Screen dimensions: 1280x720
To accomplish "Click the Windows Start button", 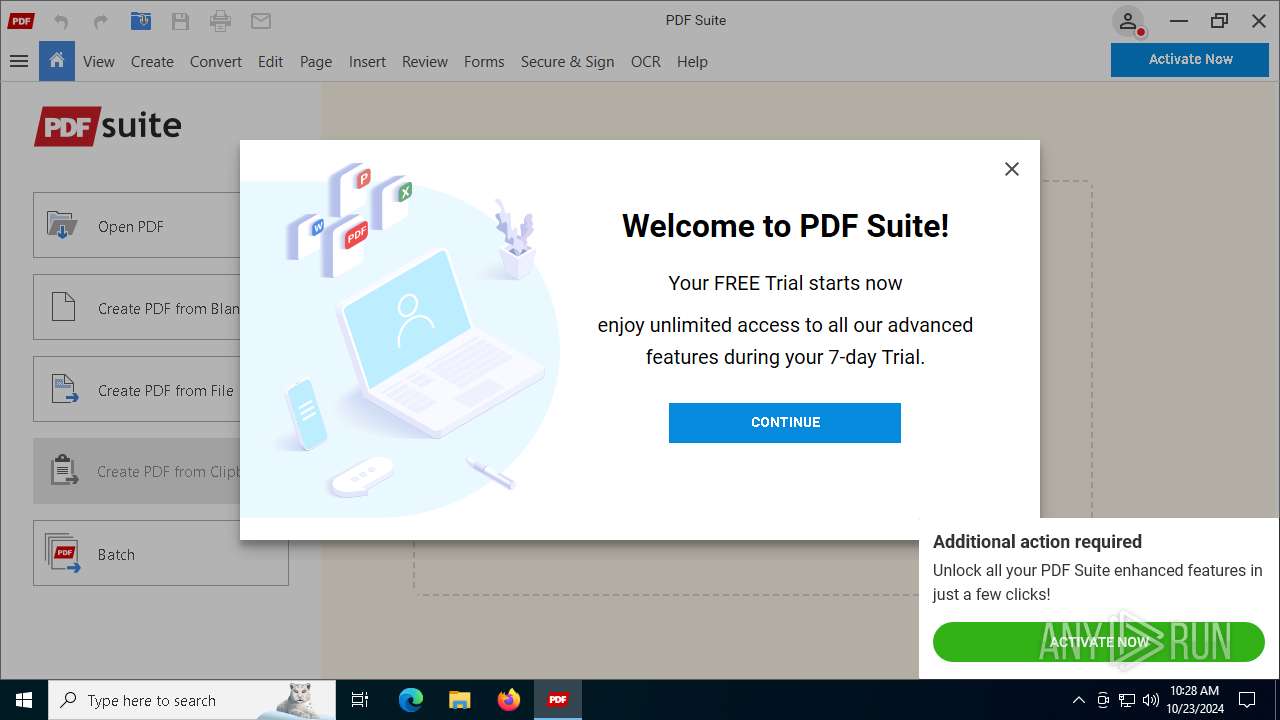I will [x=24, y=700].
